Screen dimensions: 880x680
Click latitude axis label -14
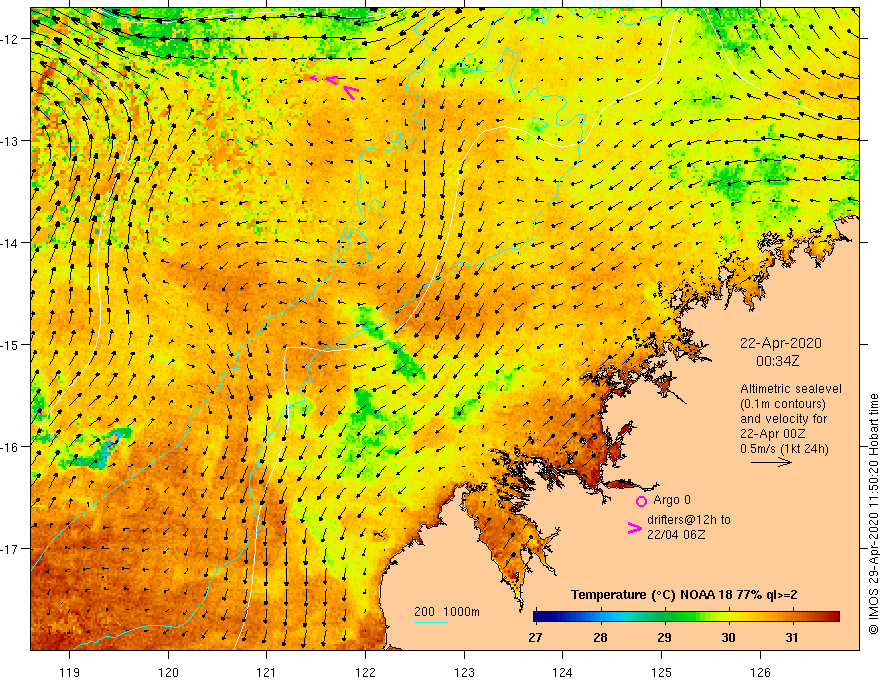click(x=10, y=243)
